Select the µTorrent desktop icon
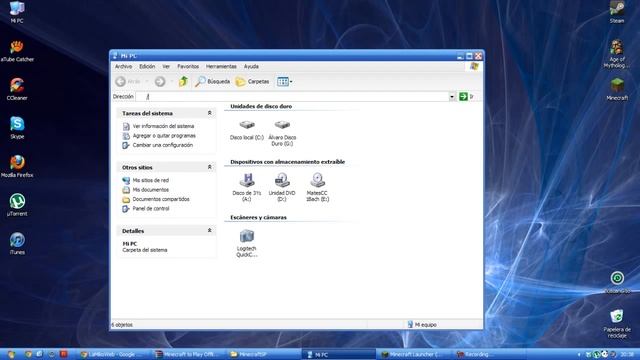Image resolution: width=640 pixels, height=360 pixels. (x=17, y=205)
